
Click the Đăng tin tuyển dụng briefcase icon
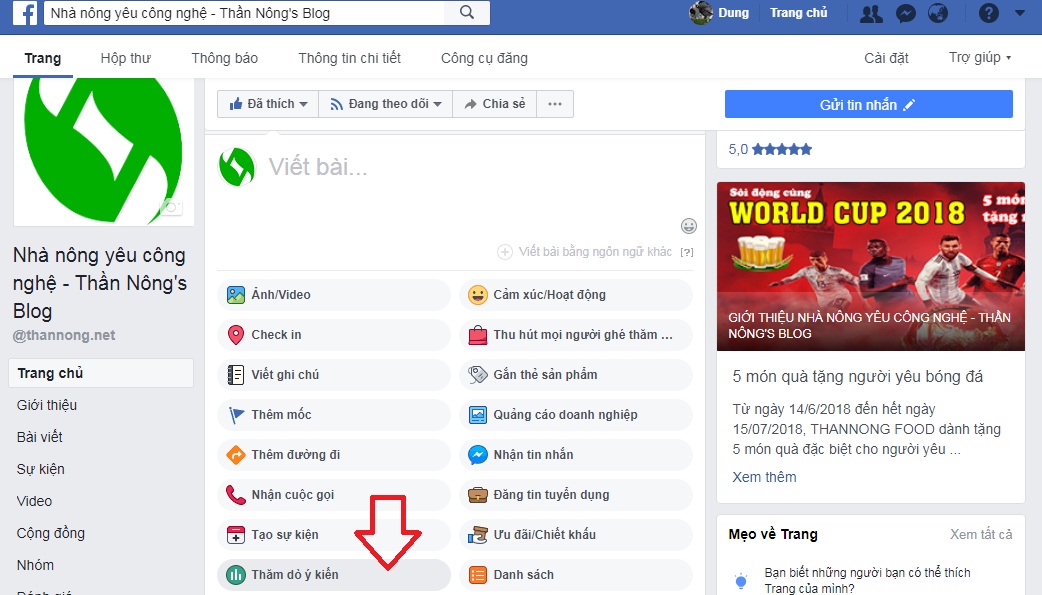tap(478, 495)
